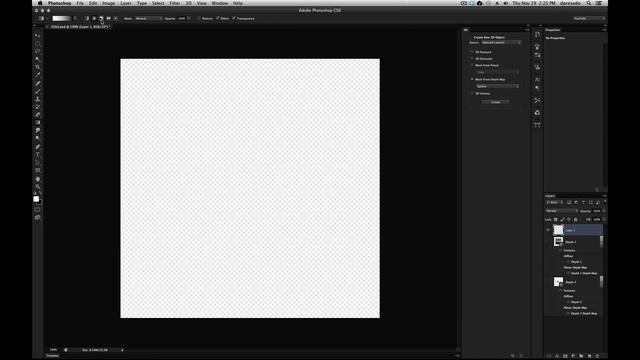
Task: Click the foreground color swatch
Action: pyautogui.click(x=36, y=199)
